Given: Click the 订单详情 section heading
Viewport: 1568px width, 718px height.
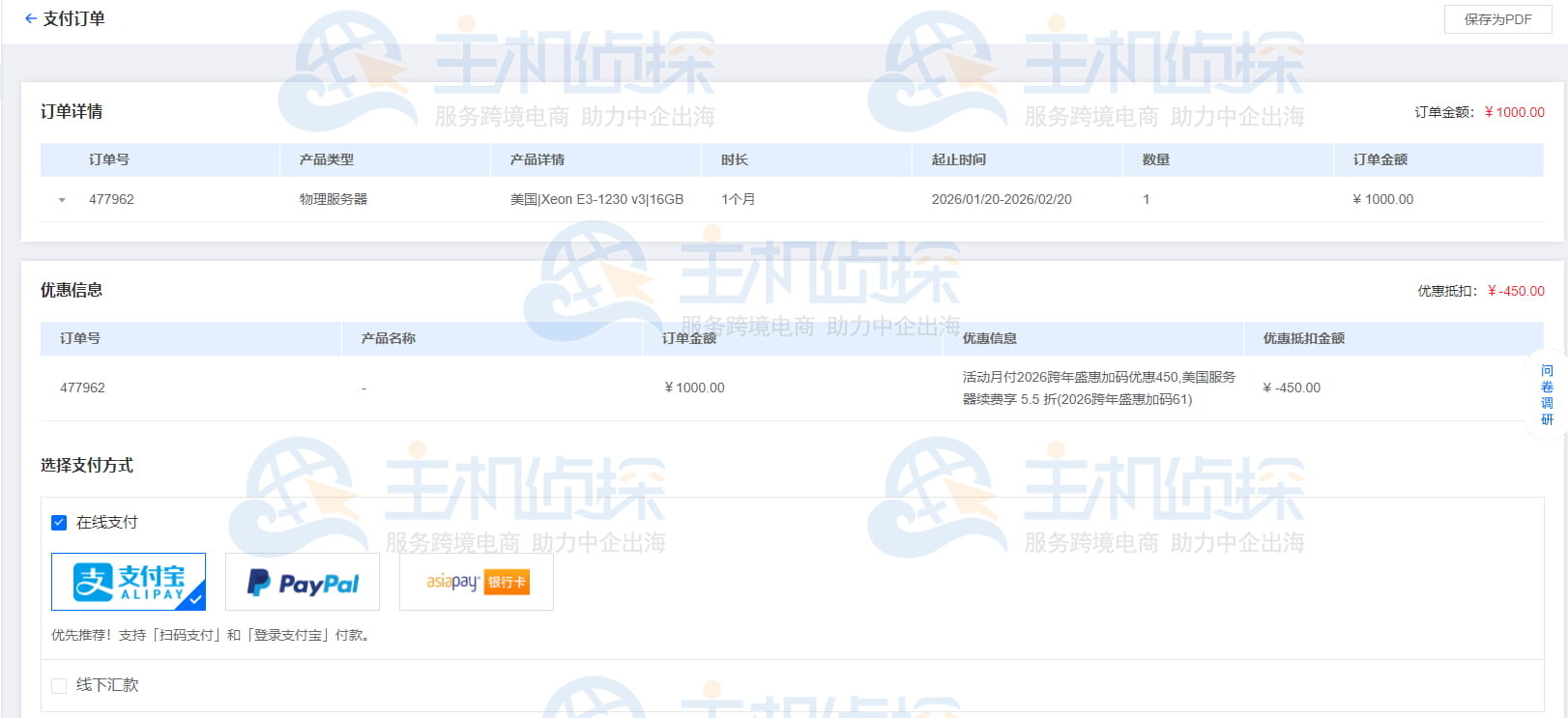Looking at the screenshot, I should [72, 112].
